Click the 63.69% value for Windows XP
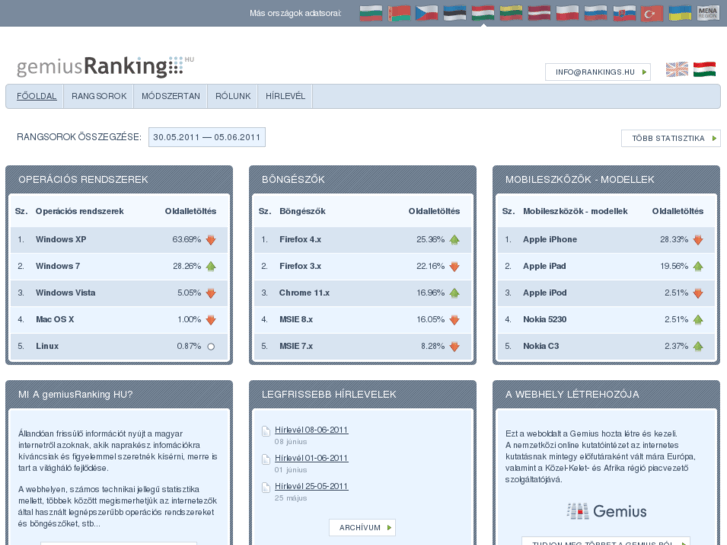Viewport: 727px width, 545px height. pyautogui.click(x=186, y=239)
